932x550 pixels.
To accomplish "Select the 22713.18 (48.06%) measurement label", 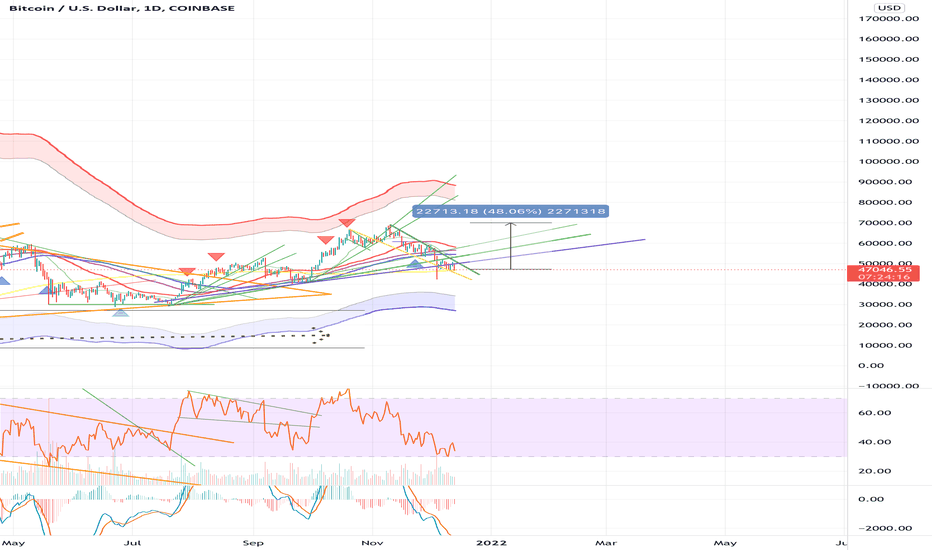I will click(510, 211).
